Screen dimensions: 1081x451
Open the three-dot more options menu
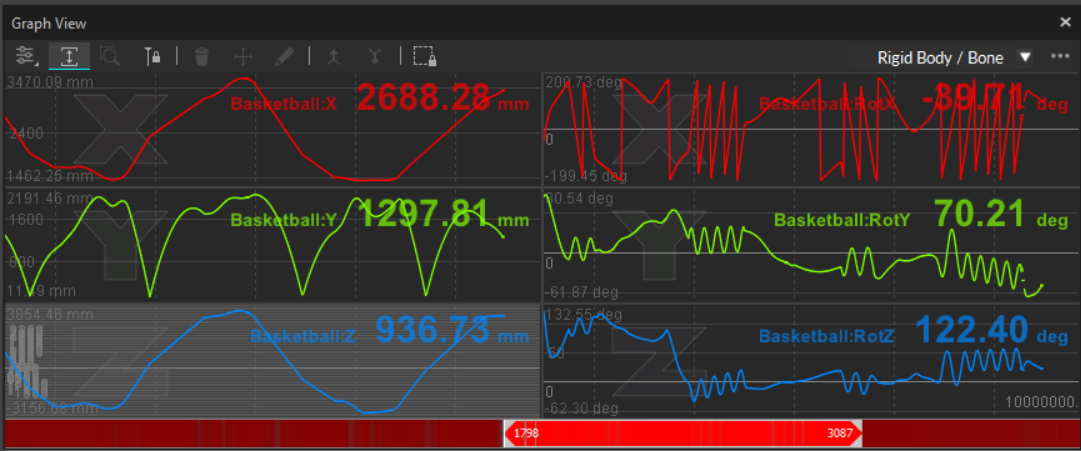(1060, 57)
